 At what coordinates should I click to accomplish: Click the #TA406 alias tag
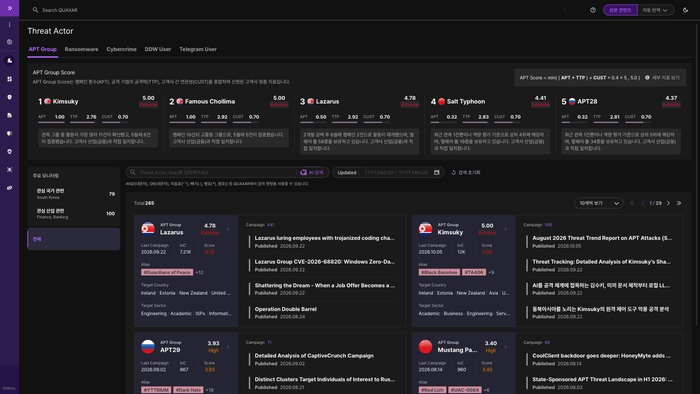pyautogui.click(x=474, y=272)
